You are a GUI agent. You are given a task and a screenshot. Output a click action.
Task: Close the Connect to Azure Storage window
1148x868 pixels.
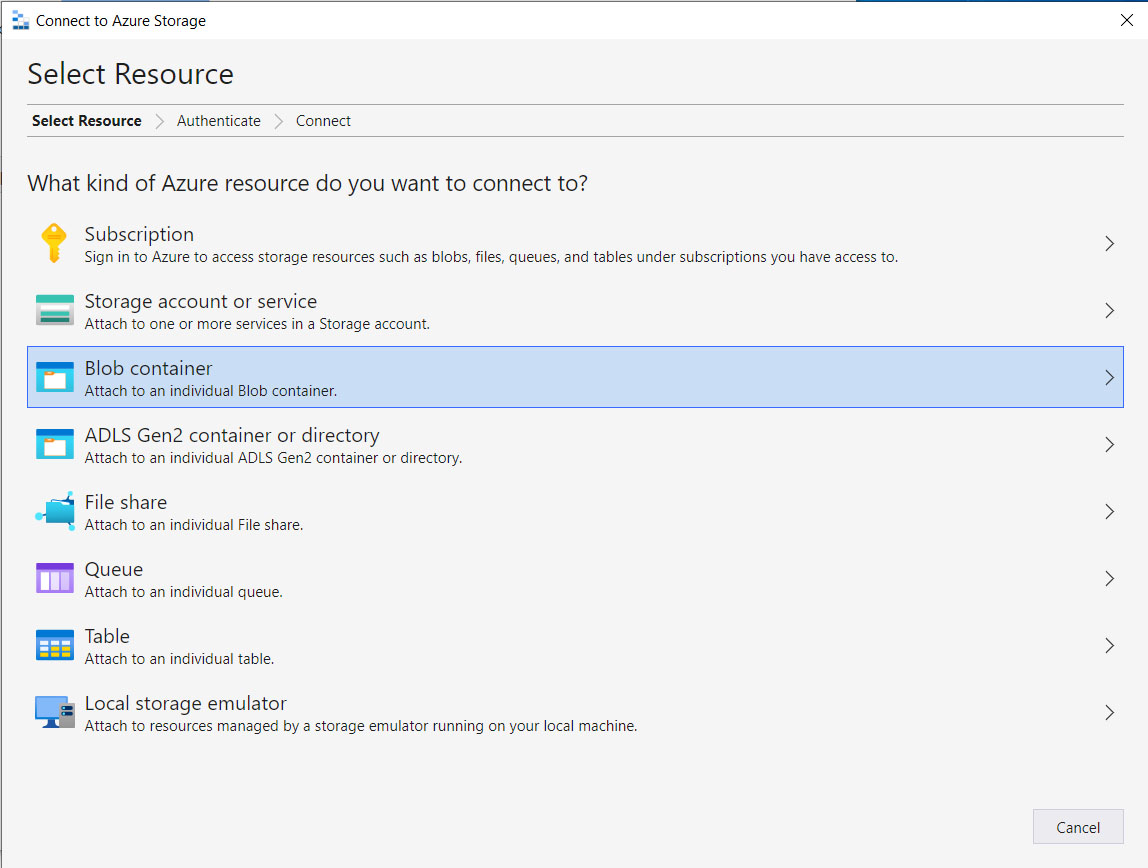pyautogui.click(x=1127, y=20)
